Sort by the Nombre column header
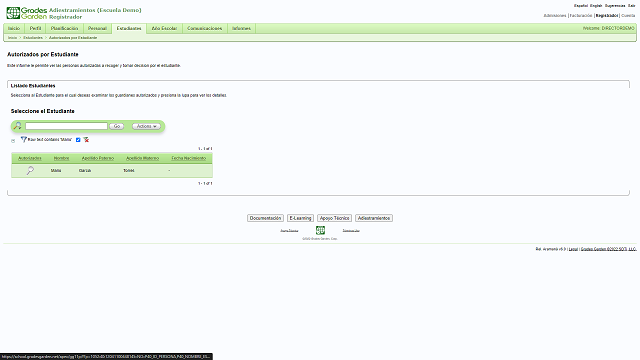The image size is (640, 360). [x=61, y=158]
